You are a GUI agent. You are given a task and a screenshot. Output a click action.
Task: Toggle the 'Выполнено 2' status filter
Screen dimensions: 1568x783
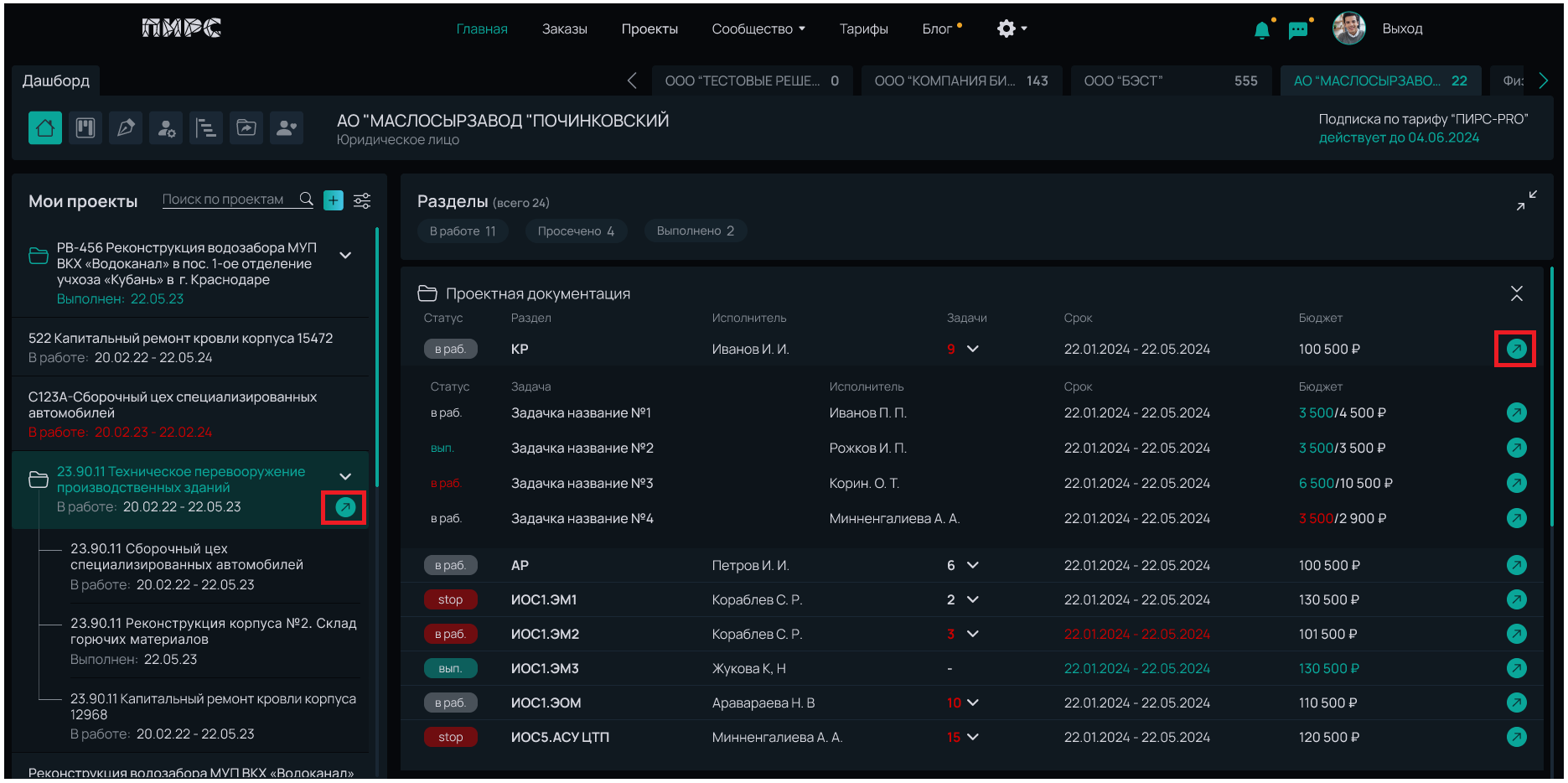point(695,231)
